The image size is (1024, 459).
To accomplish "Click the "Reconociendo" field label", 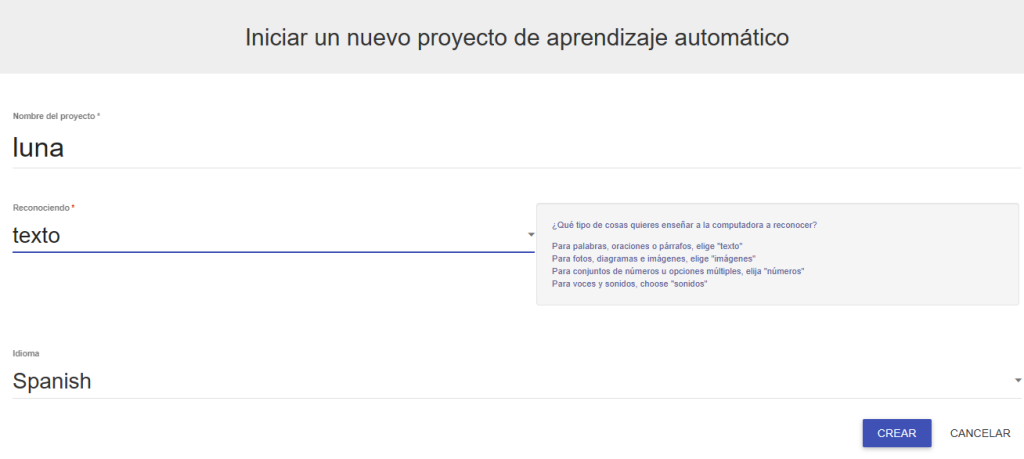I will 41,207.
